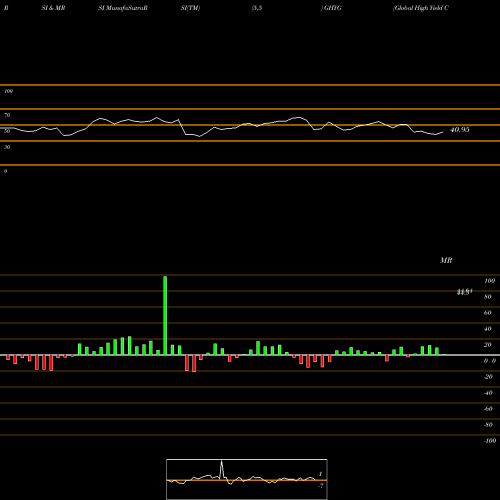This screenshot has width=500, height=500.
Task: Click the MR axis label -40
Action: click(x=488, y=393)
